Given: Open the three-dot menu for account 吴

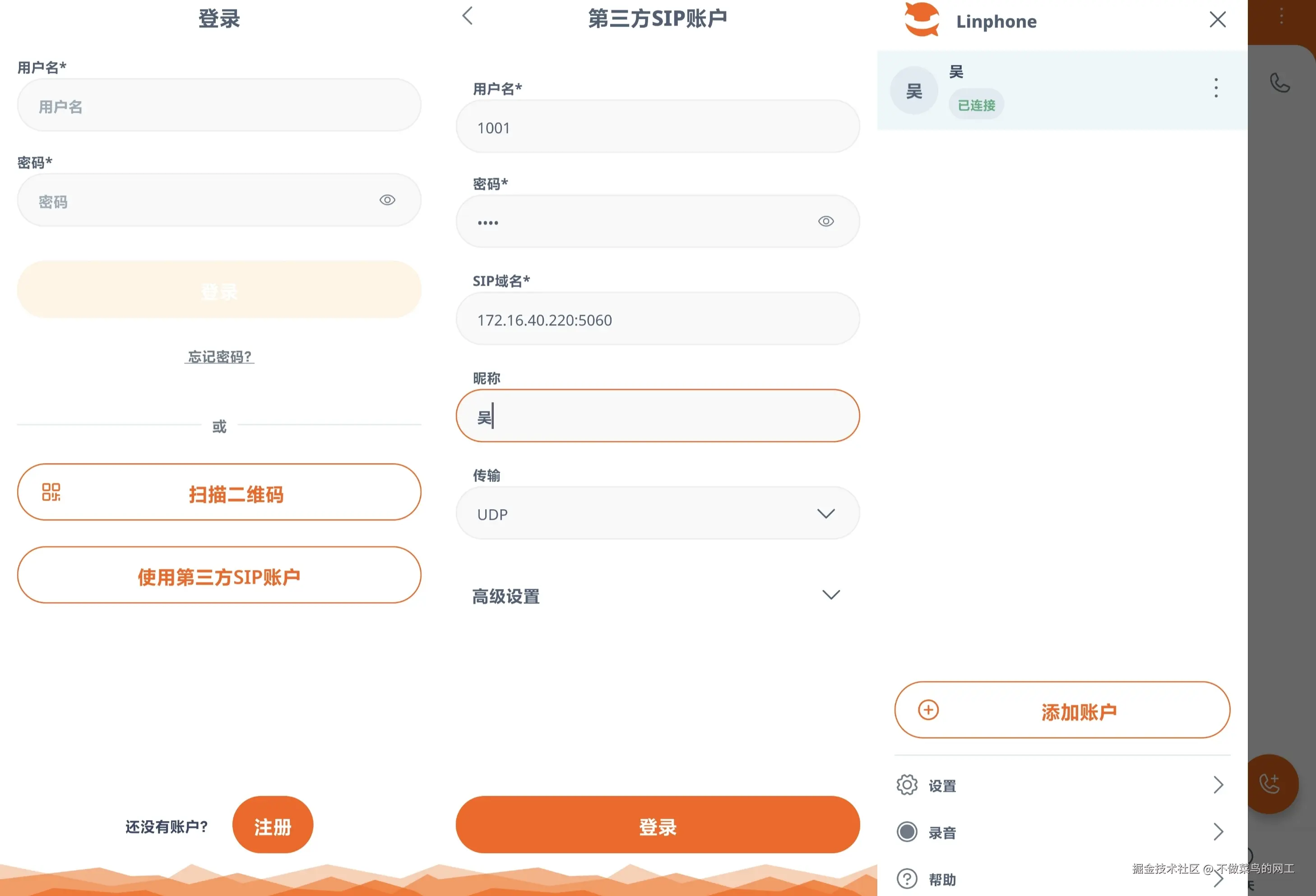Looking at the screenshot, I should [x=1215, y=88].
